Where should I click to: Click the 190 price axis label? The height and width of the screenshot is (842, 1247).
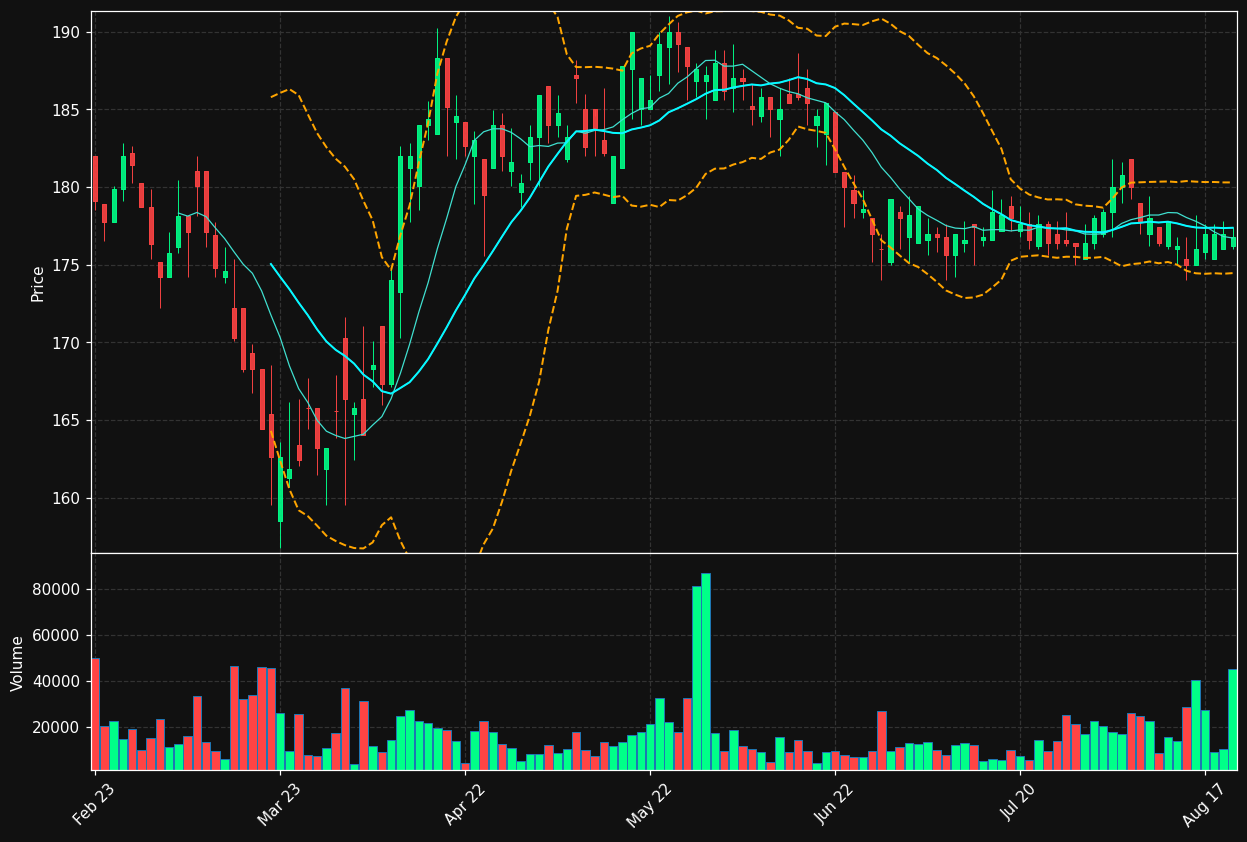(x=66, y=33)
